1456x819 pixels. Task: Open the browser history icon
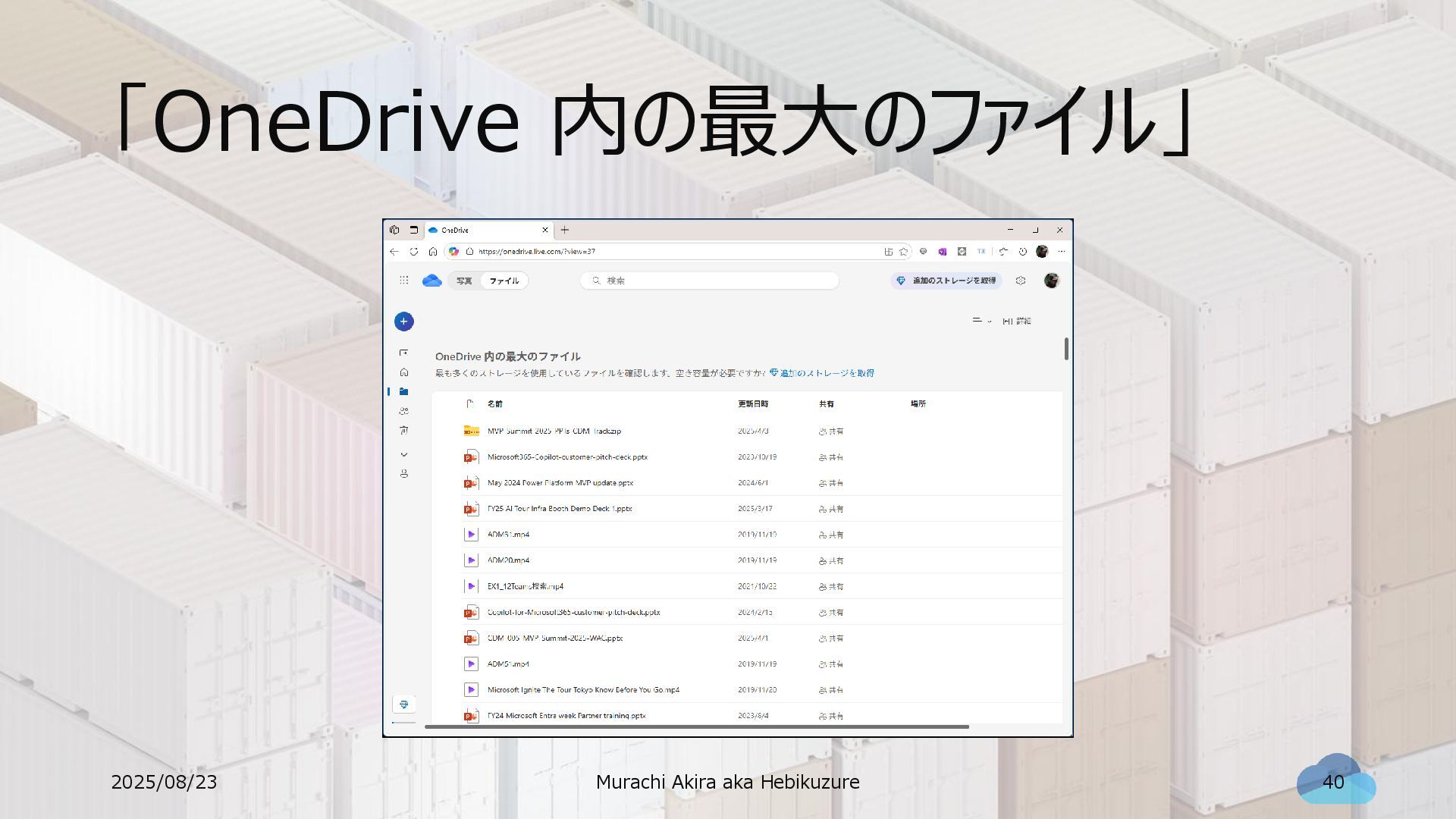(x=1023, y=252)
